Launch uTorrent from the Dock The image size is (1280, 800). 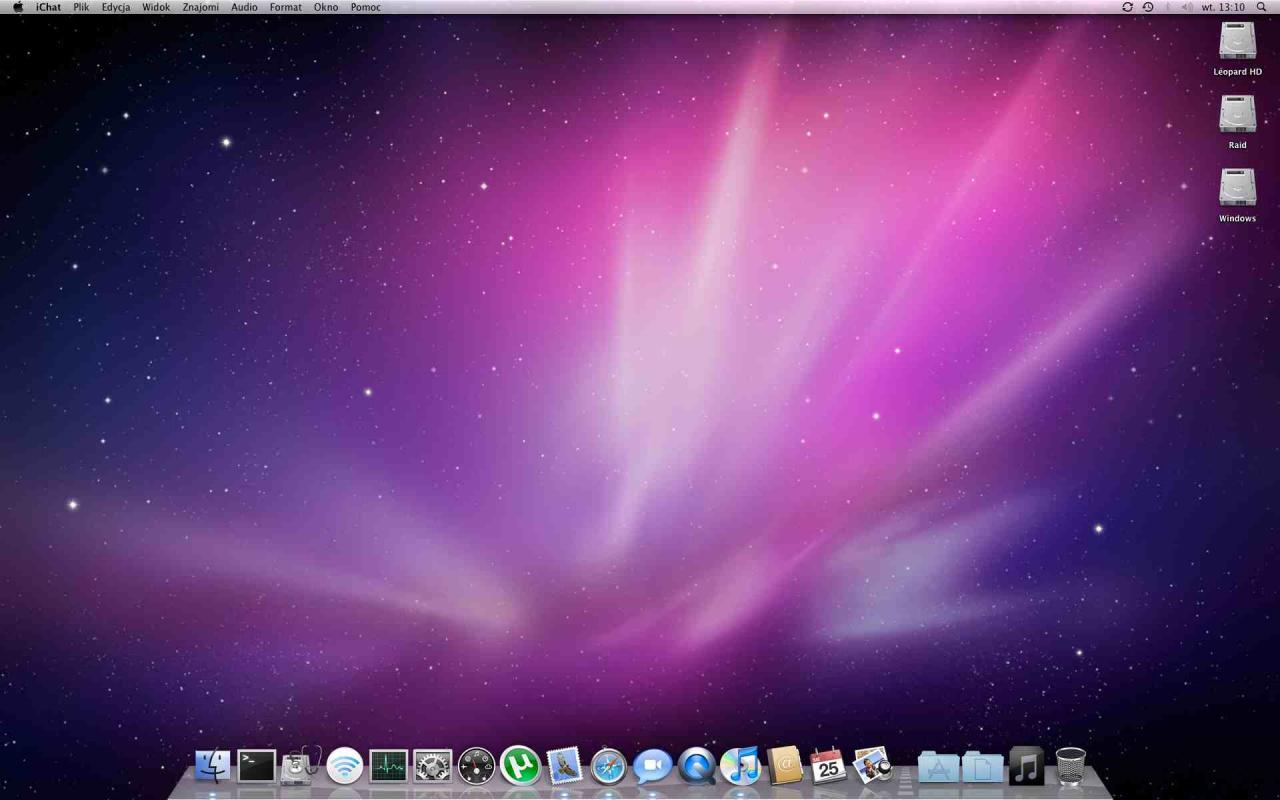(520, 766)
